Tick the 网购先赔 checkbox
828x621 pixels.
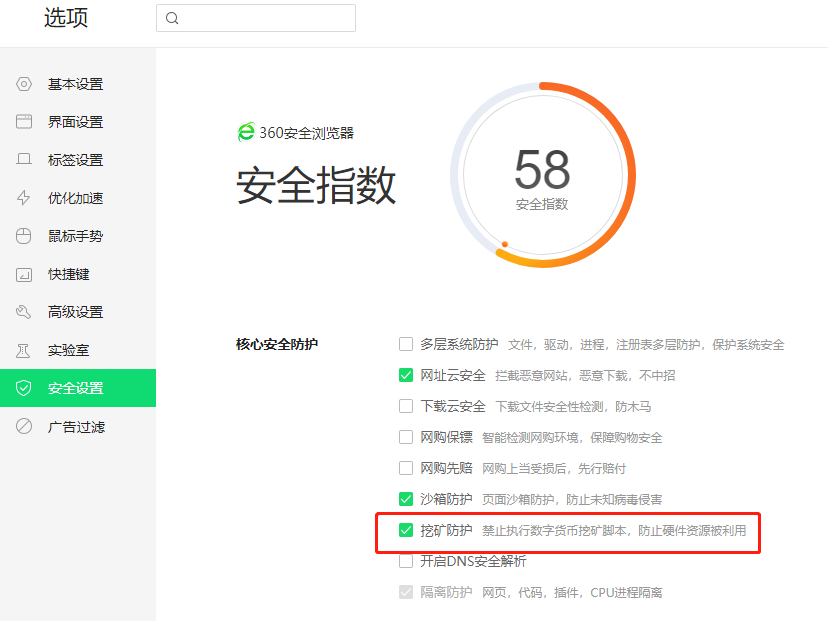click(406, 468)
